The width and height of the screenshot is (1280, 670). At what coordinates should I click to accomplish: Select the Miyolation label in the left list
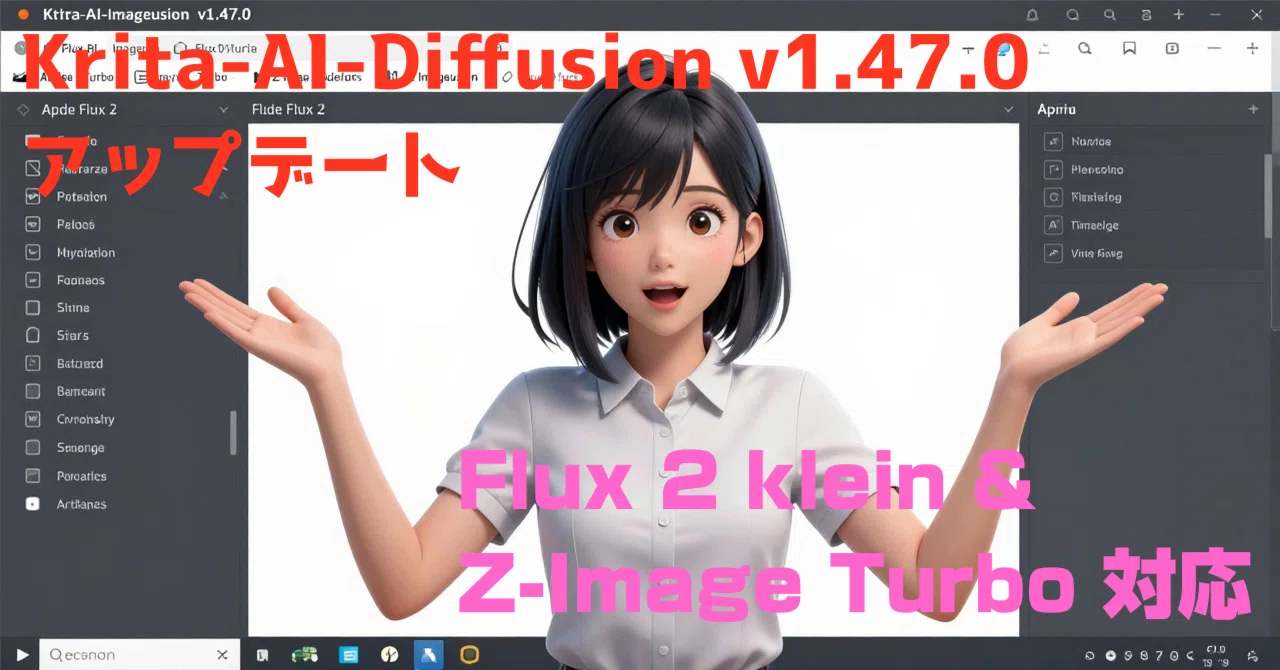coord(86,253)
